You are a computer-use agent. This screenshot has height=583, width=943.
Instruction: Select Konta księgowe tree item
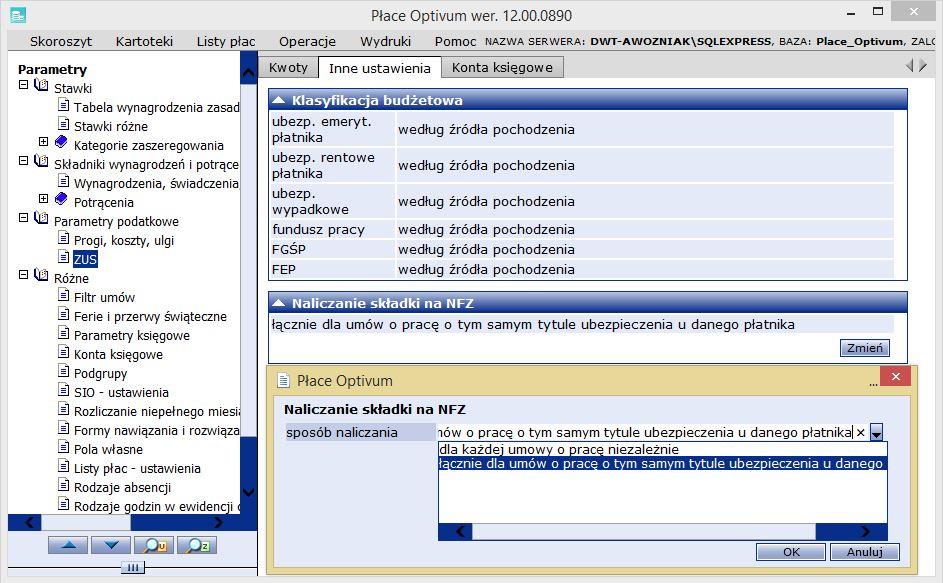[x=118, y=355]
